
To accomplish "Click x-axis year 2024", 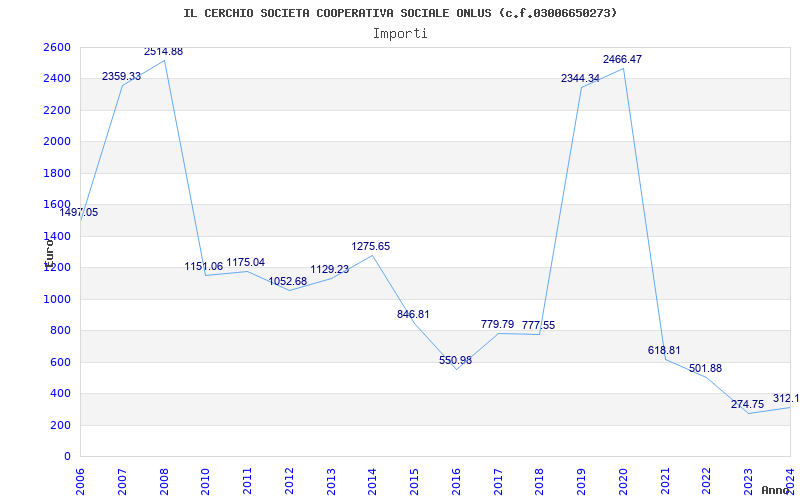I will (790, 482).
